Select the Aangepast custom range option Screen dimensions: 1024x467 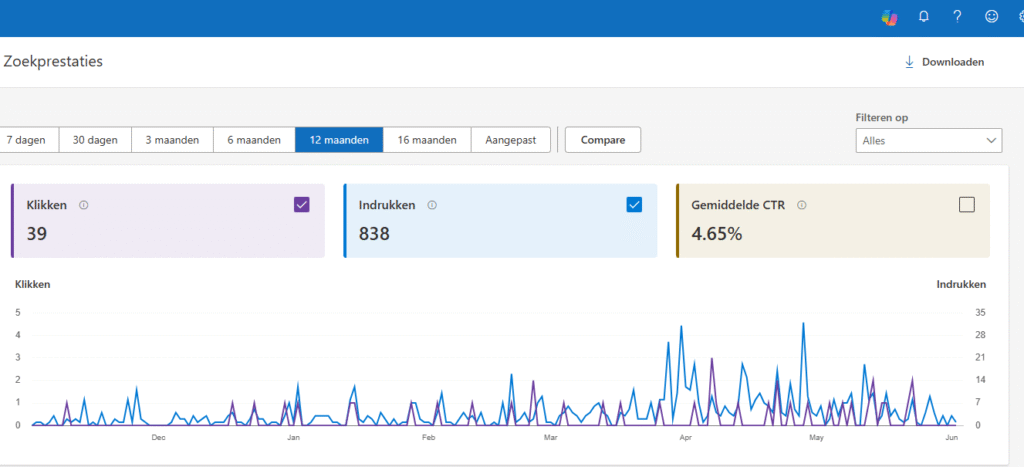coord(511,140)
